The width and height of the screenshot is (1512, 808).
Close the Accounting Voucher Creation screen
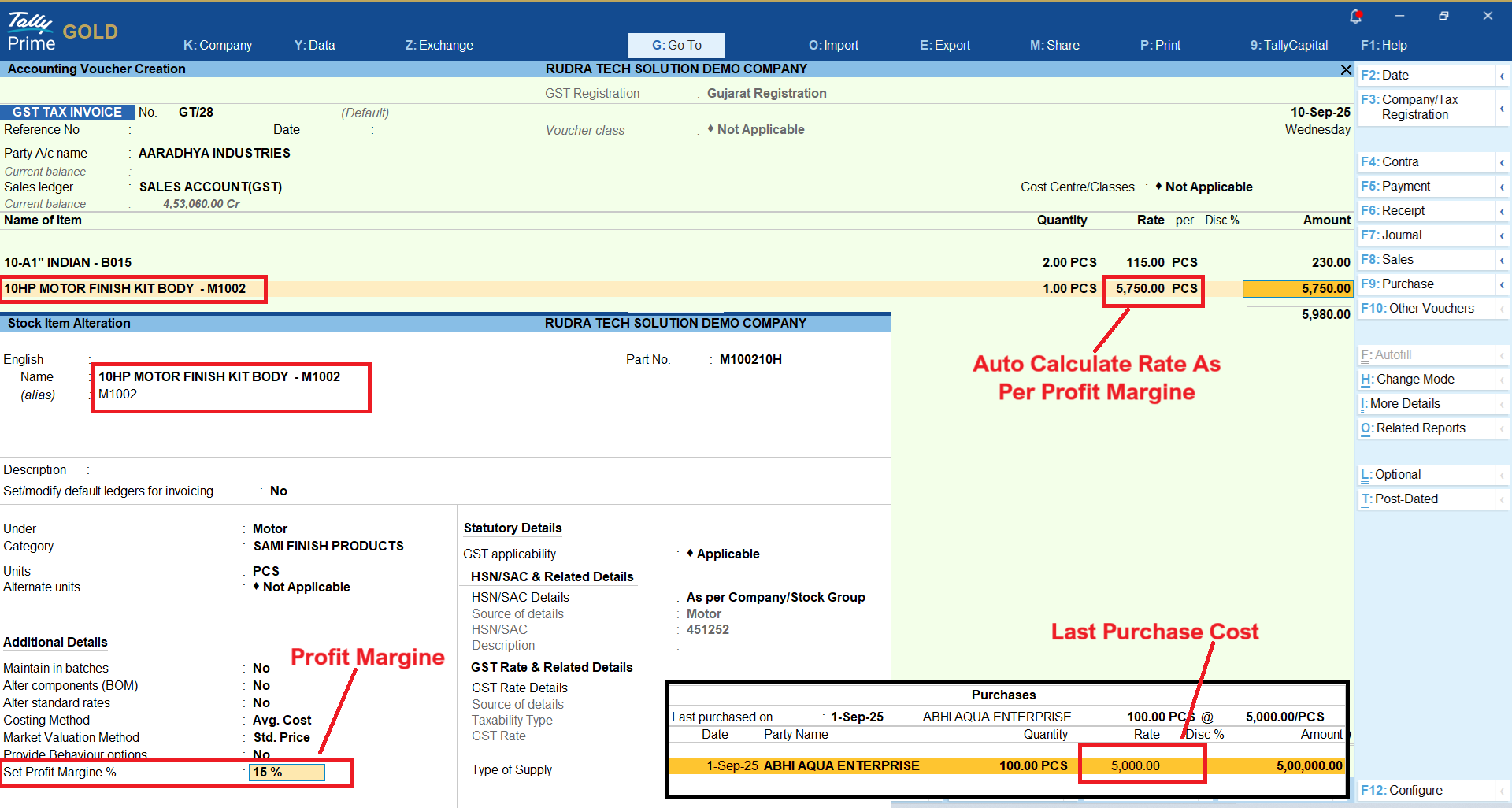point(1346,70)
